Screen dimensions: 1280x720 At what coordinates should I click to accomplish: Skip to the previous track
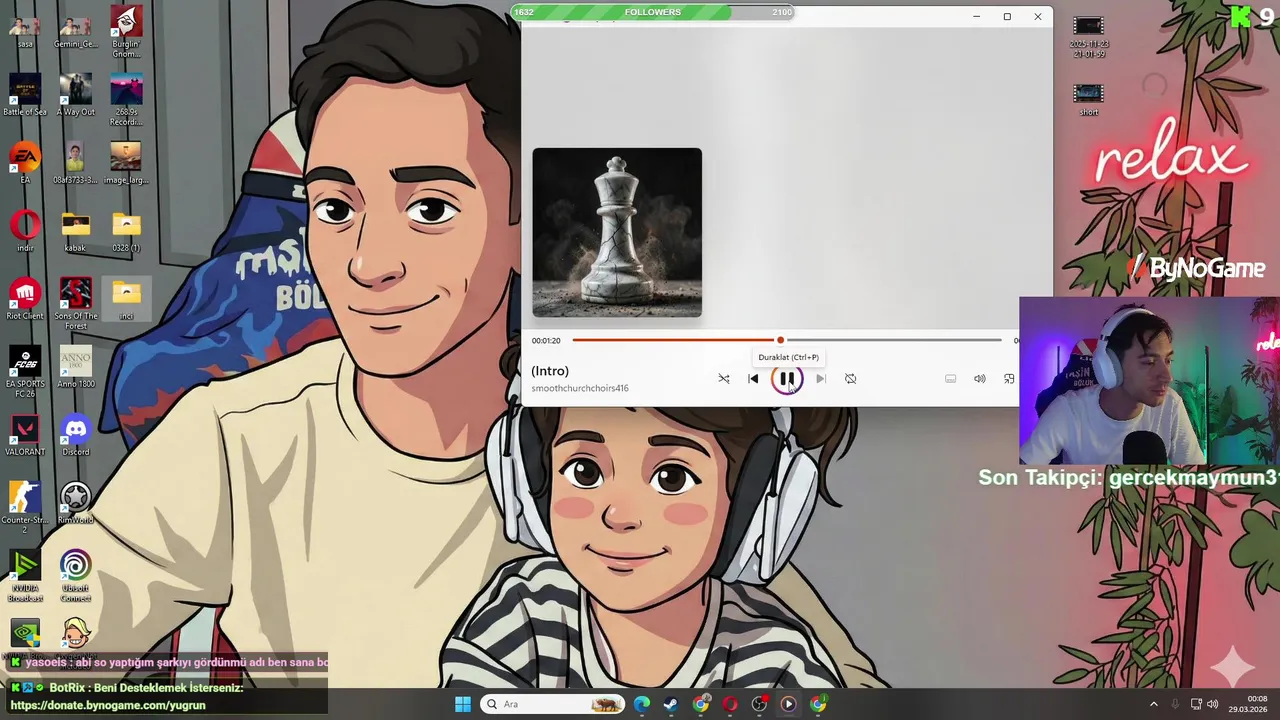pyautogui.click(x=753, y=379)
